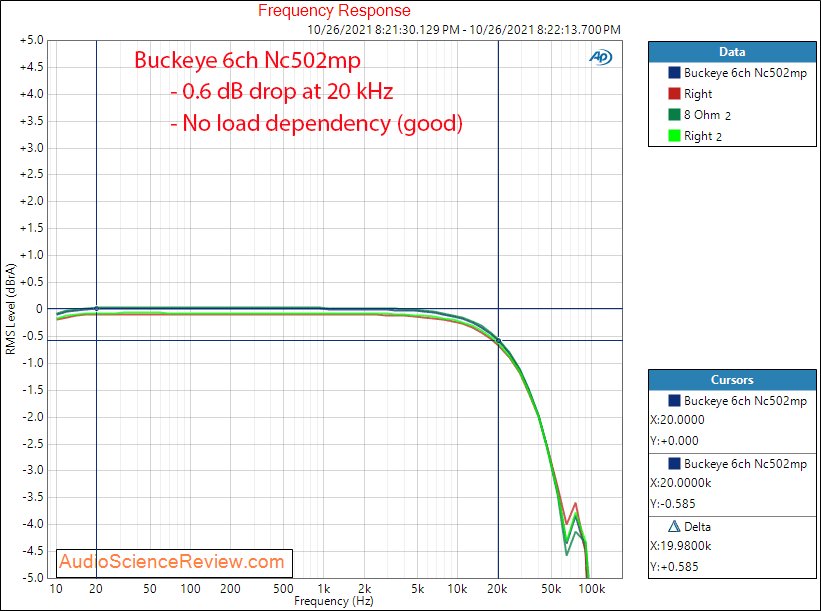
Task: Click the 500 tick on the frequency axis
Action: coord(283,589)
